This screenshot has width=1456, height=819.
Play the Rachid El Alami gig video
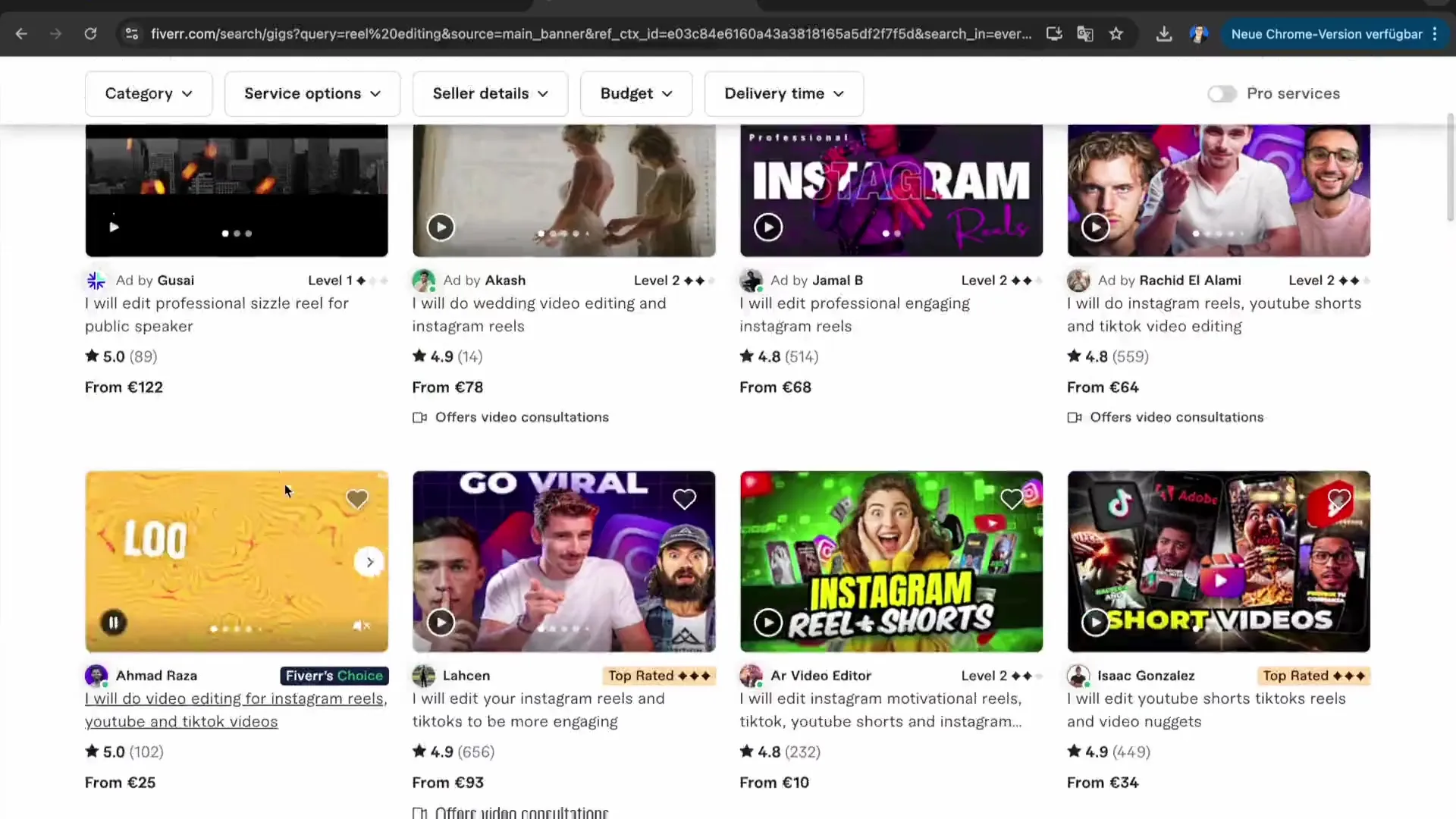click(1095, 227)
